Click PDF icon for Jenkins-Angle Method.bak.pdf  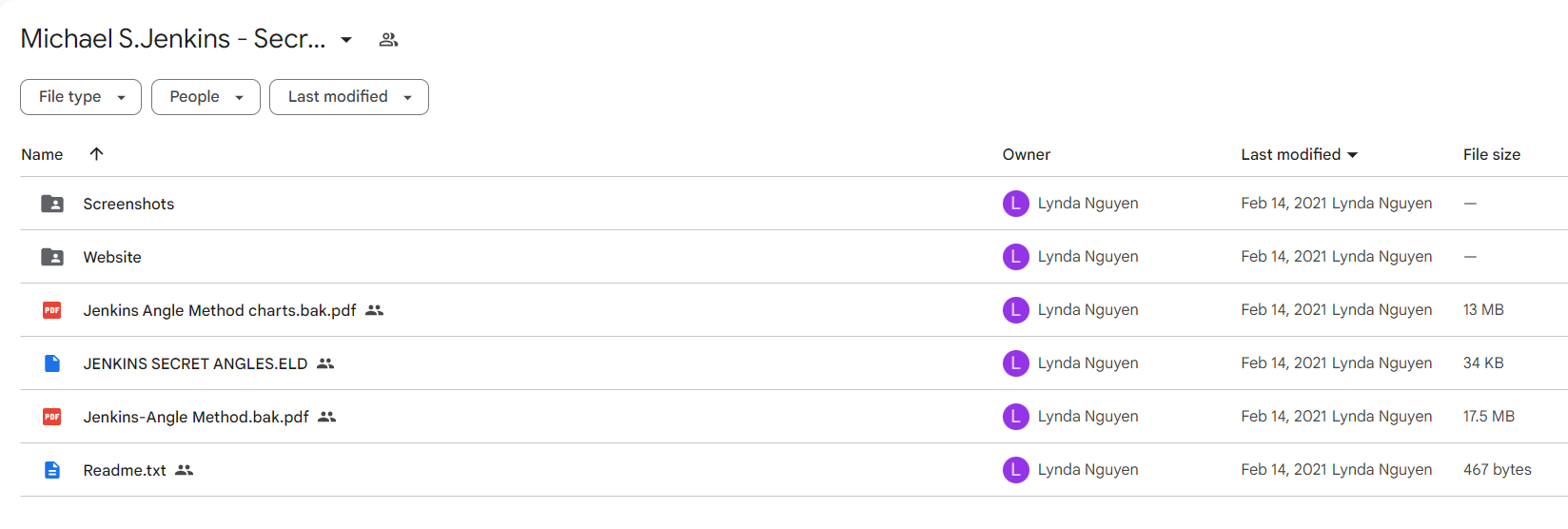[52, 417]
